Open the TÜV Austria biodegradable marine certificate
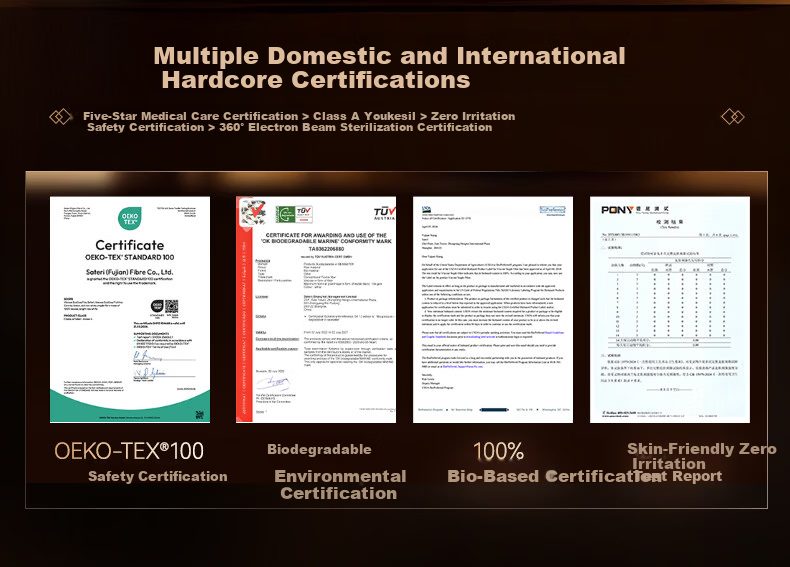This screenshot has width=790, height=567. point(316,309)
